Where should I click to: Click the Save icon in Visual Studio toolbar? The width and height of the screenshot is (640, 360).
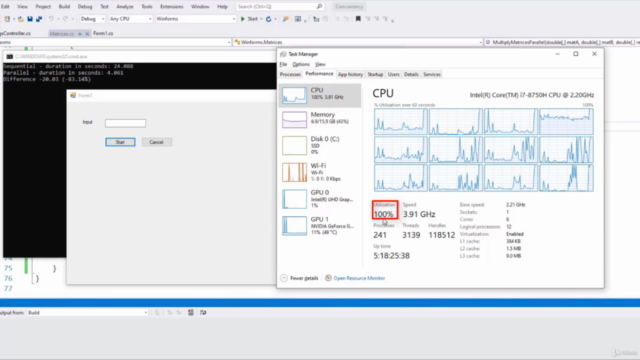pos(30,19)
